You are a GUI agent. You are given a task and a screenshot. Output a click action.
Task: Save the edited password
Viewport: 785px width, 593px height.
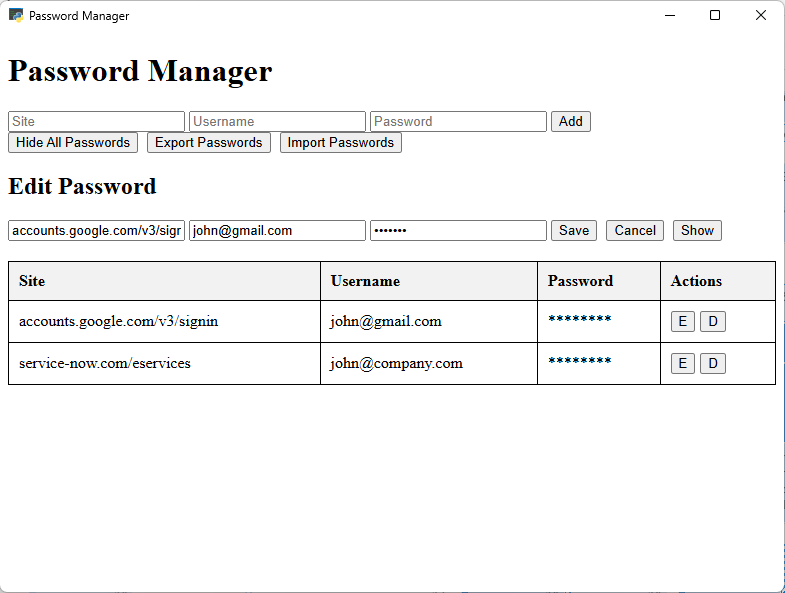574,230
